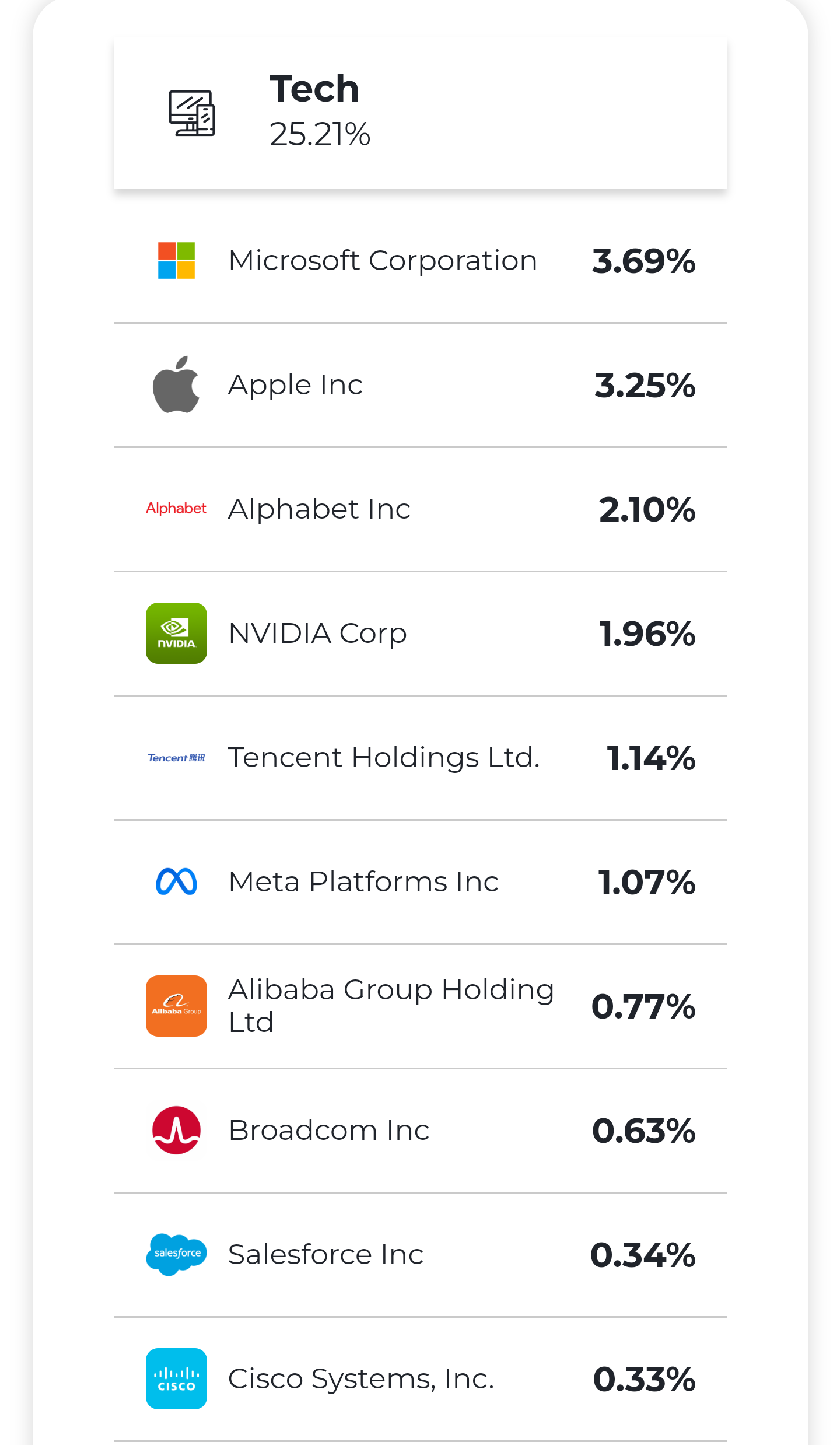
Task: Open Microsoft Corporation holding name
Action: pyautogui.click(x=383, y=261)
